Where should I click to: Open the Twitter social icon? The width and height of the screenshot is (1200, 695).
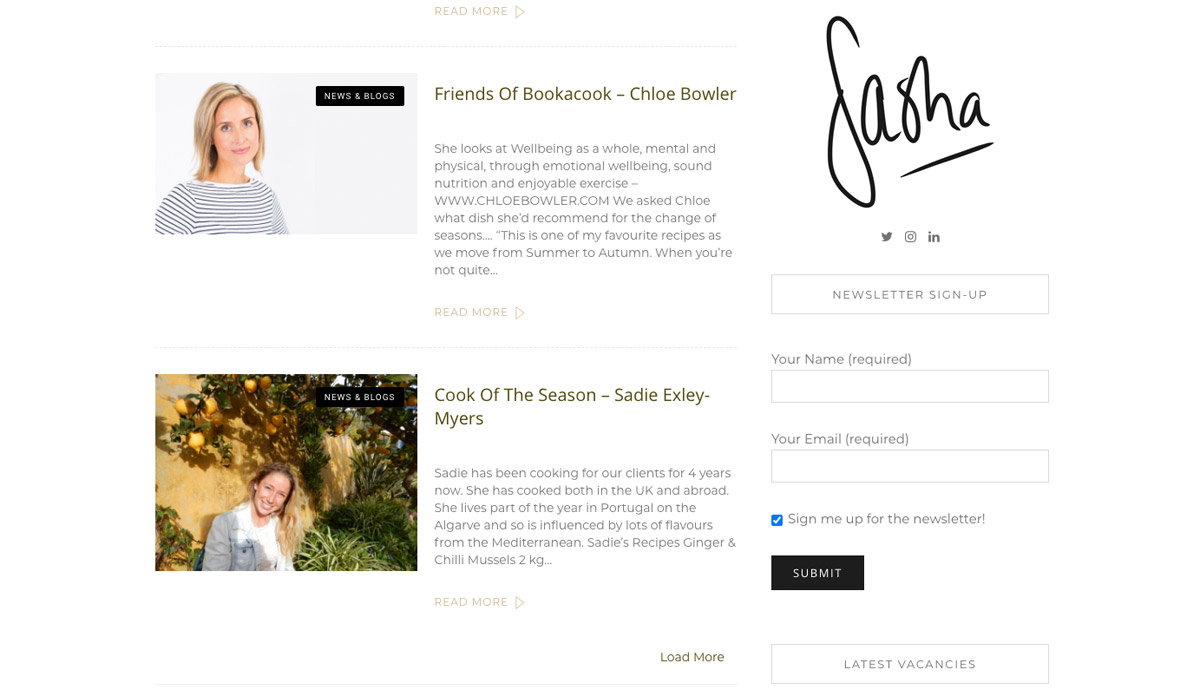tap(886, 237)
